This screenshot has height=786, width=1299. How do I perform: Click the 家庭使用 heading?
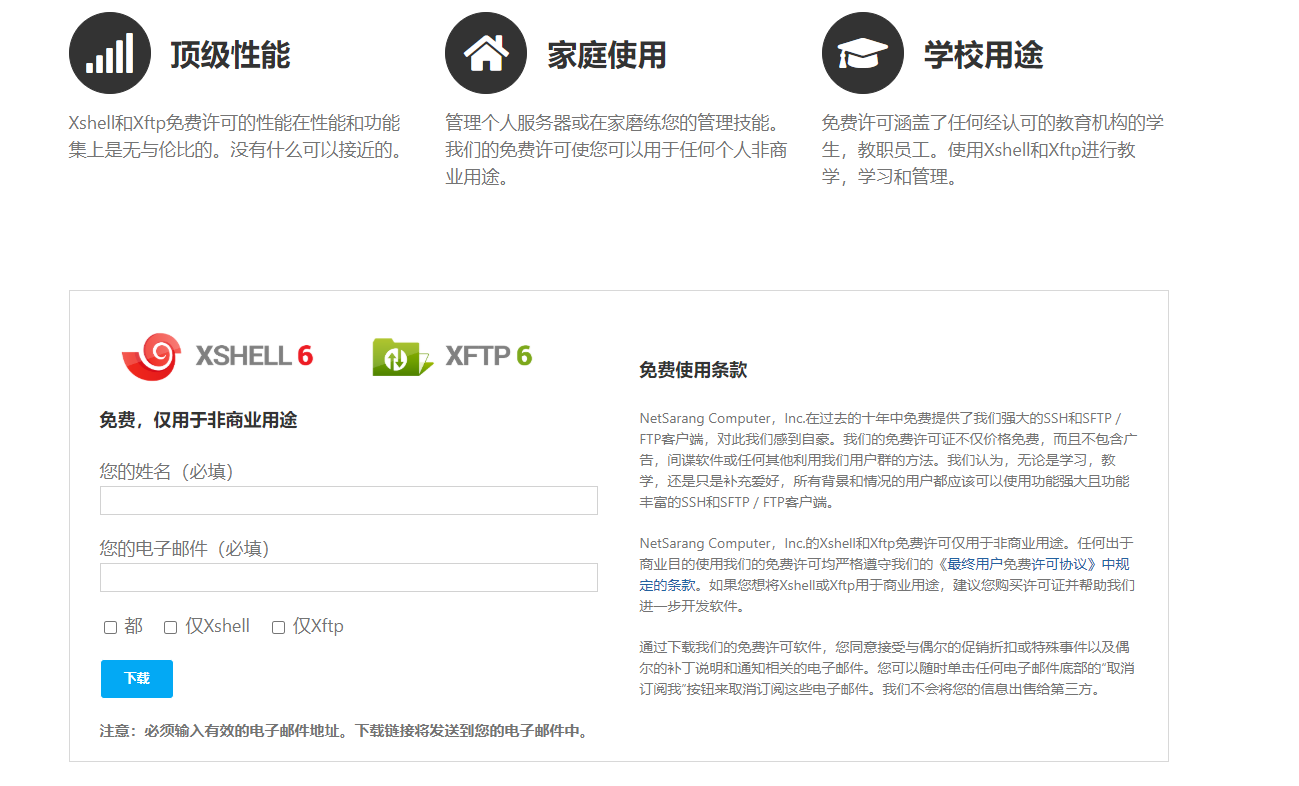point(607,55)
